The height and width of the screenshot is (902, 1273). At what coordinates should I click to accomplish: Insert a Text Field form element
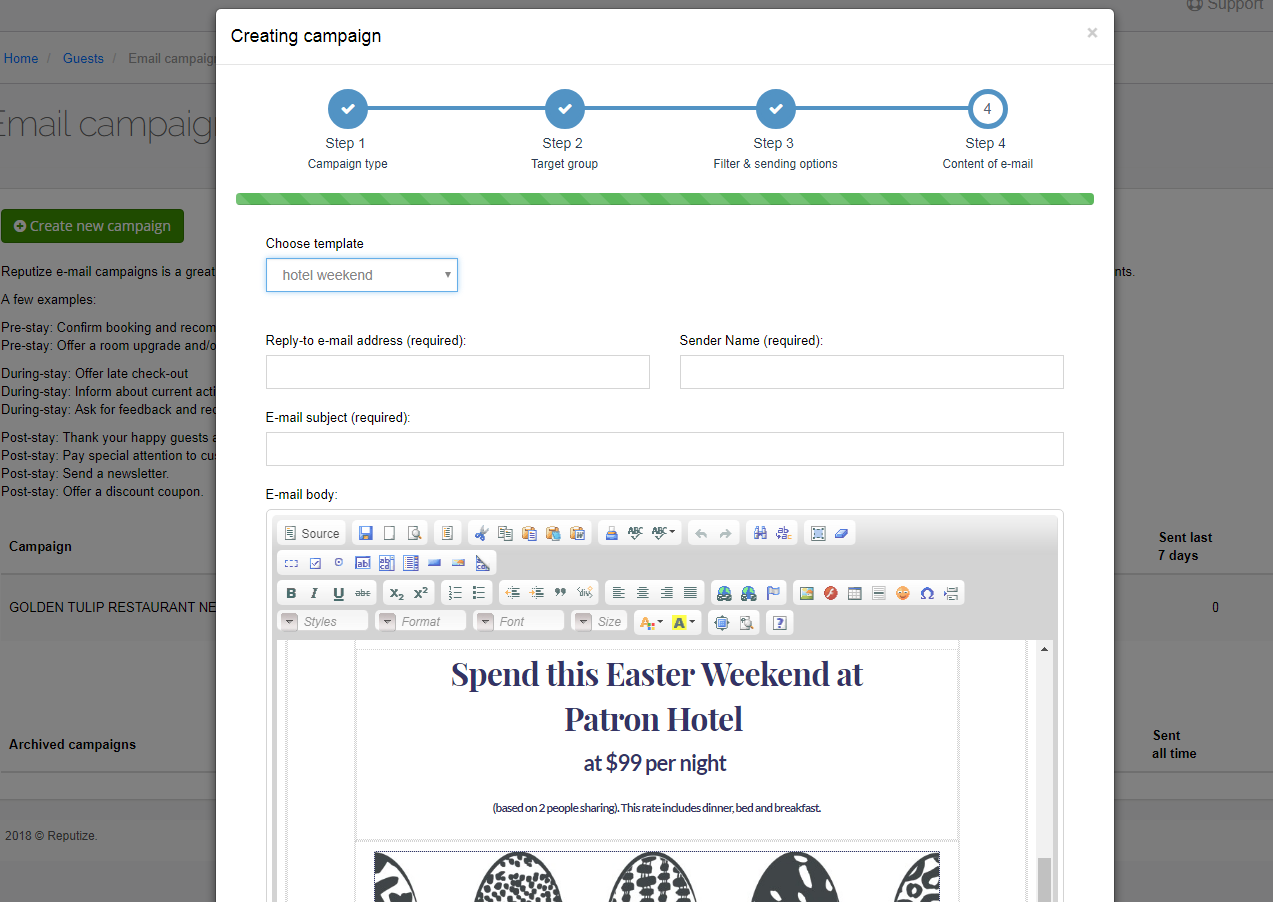[x=363, y=563]
